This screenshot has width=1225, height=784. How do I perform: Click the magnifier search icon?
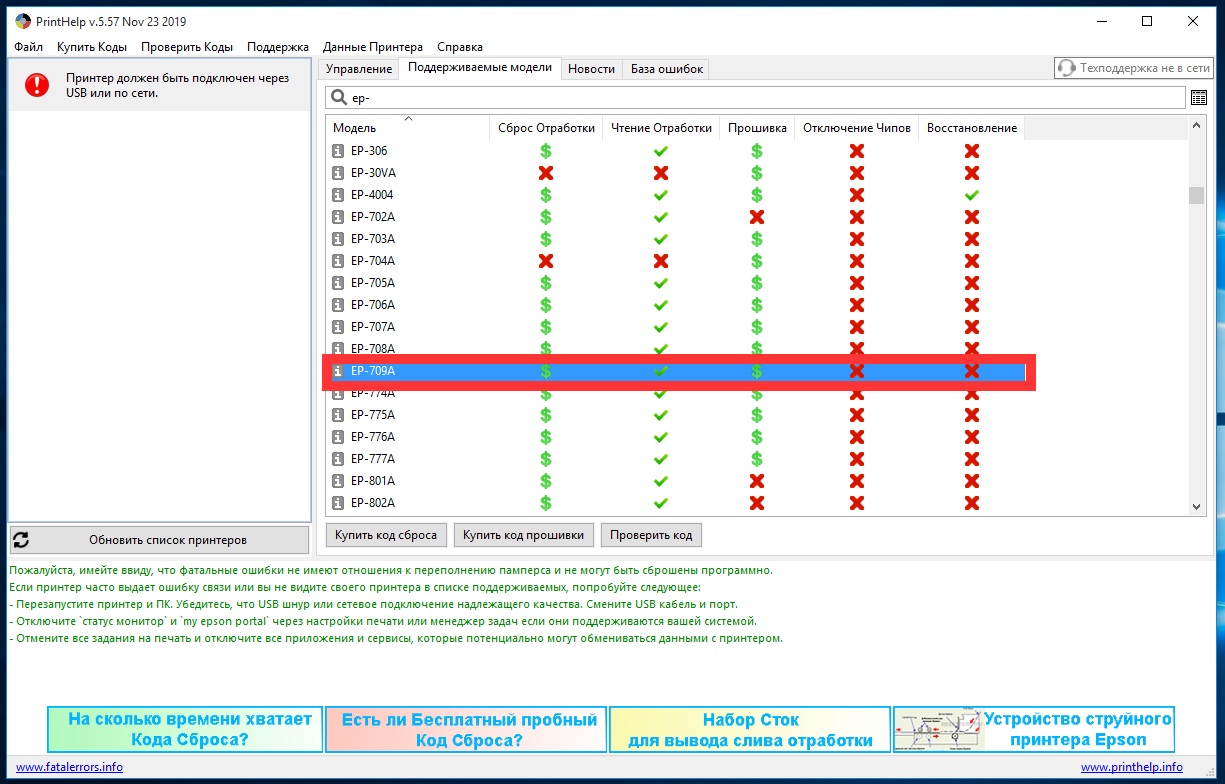[338, 97]
